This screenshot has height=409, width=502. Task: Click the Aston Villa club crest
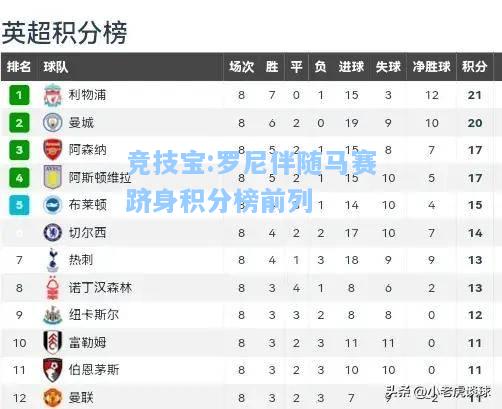pos(53,177)
